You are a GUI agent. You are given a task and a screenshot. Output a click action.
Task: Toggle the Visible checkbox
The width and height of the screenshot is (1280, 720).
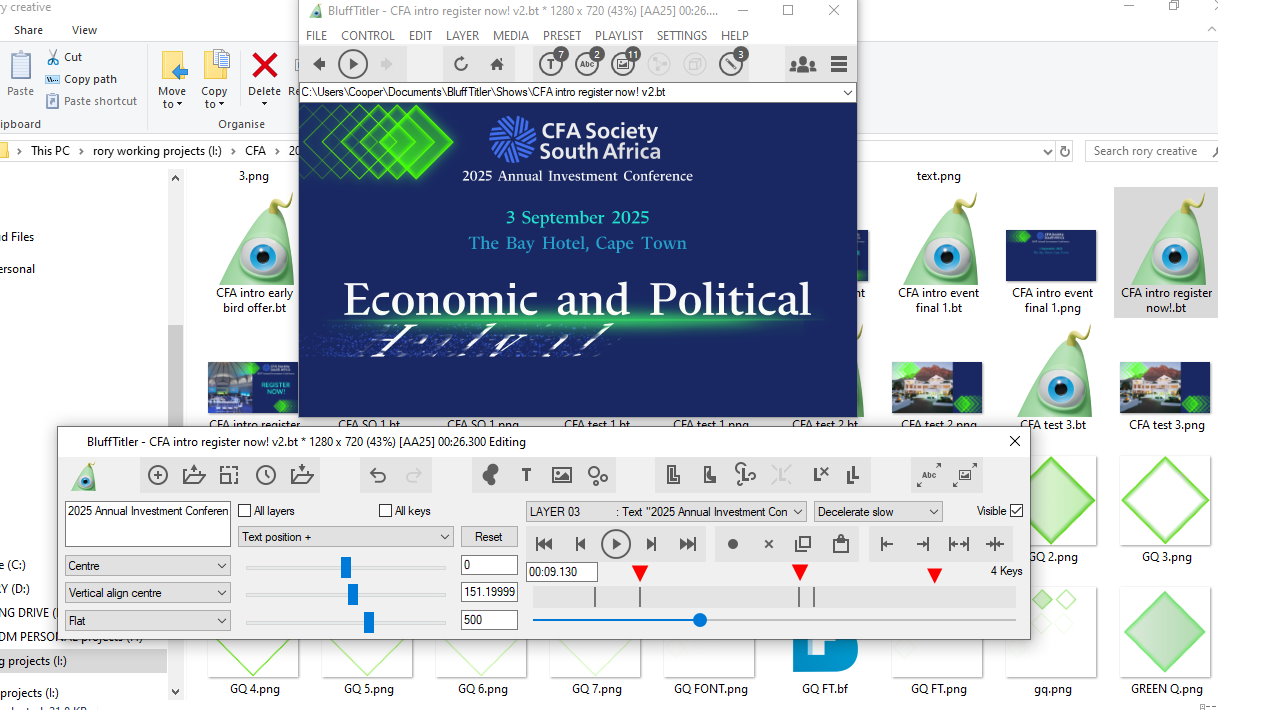1017,511
